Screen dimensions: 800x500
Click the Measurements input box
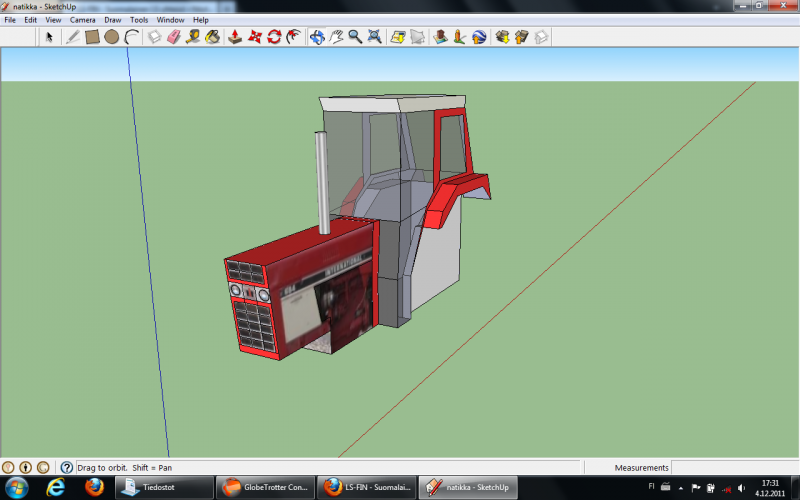click(x=735, y=467)
